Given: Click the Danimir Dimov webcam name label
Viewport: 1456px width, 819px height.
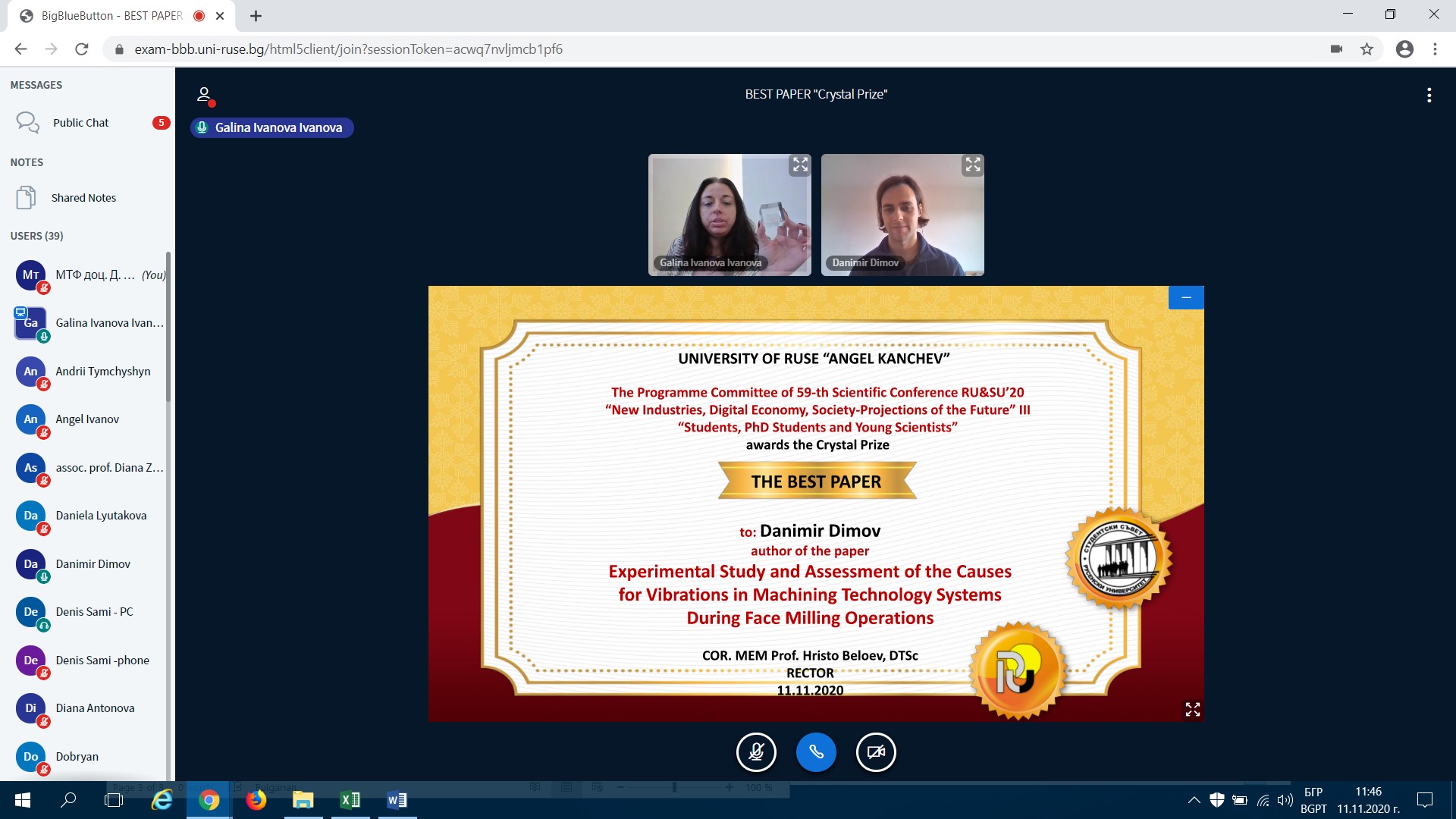Looking at the screenshot, I should pyautogui.click(x=865, y=262).
